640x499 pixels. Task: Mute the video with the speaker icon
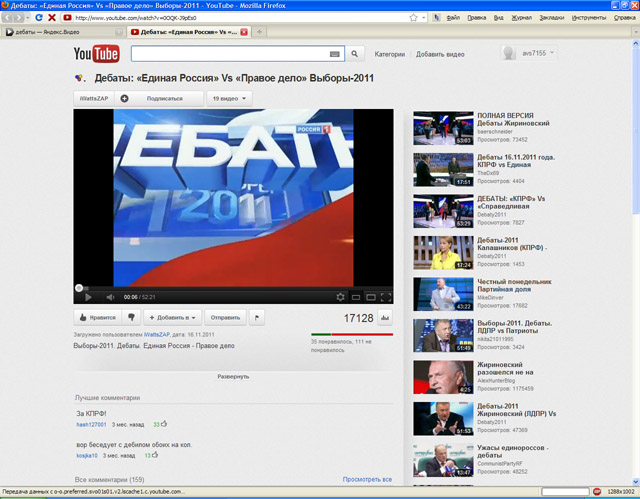[x=112, y=297]
